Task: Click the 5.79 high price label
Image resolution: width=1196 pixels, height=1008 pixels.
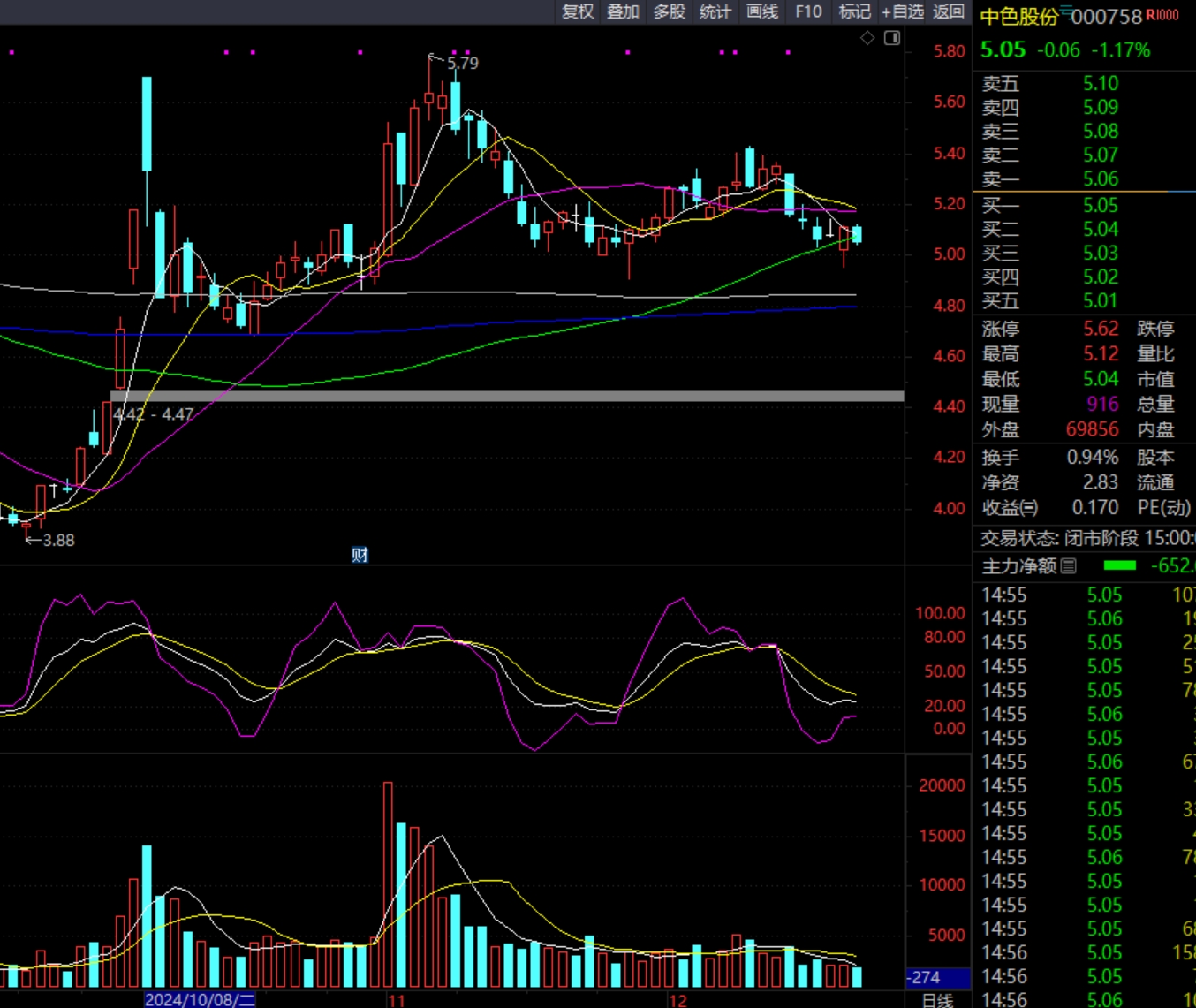Action: point(463,63)
